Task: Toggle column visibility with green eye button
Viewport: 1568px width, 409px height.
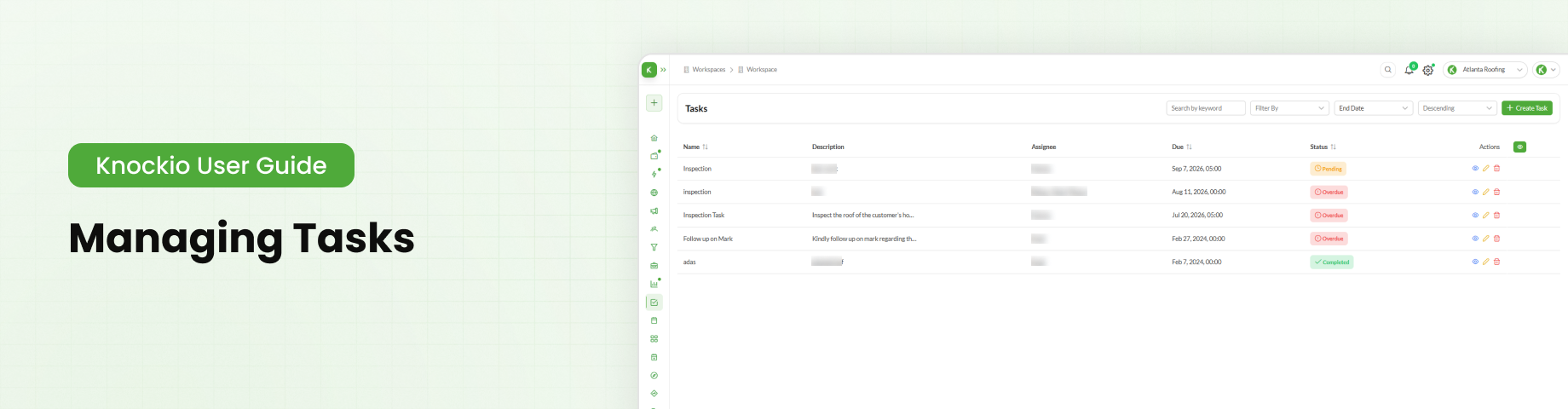Action: [1519, 147]
